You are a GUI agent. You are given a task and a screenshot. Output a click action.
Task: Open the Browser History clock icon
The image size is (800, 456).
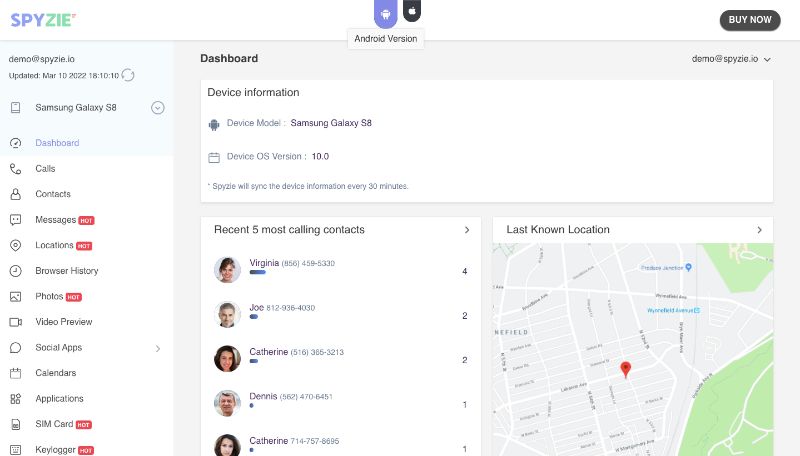[15, 271]
